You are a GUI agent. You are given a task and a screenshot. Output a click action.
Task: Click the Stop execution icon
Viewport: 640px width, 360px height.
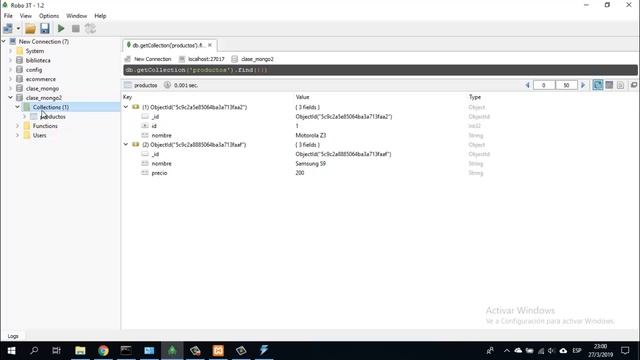pos(76,29)
